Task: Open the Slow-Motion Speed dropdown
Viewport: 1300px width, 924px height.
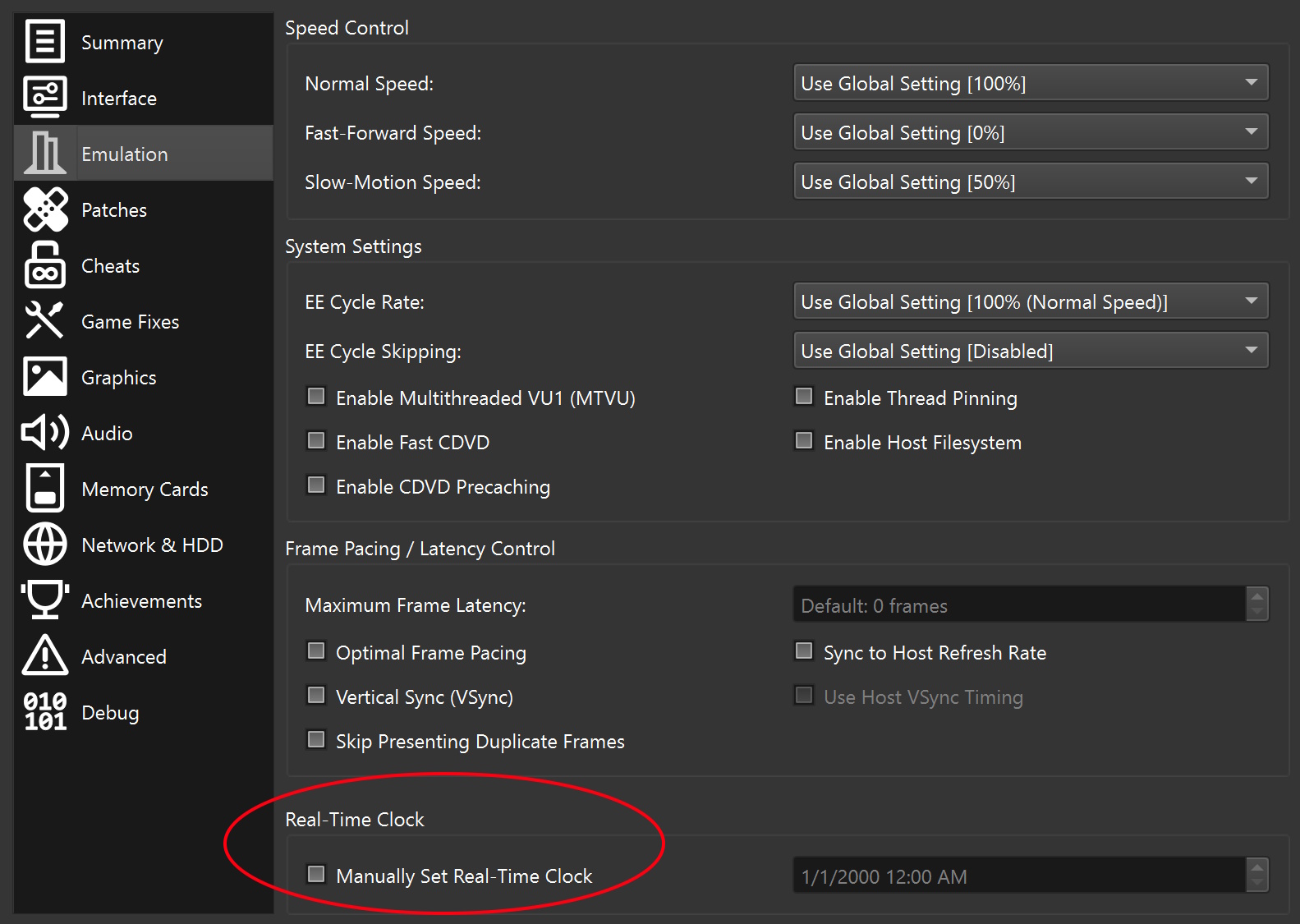Action: point(1031,182)
